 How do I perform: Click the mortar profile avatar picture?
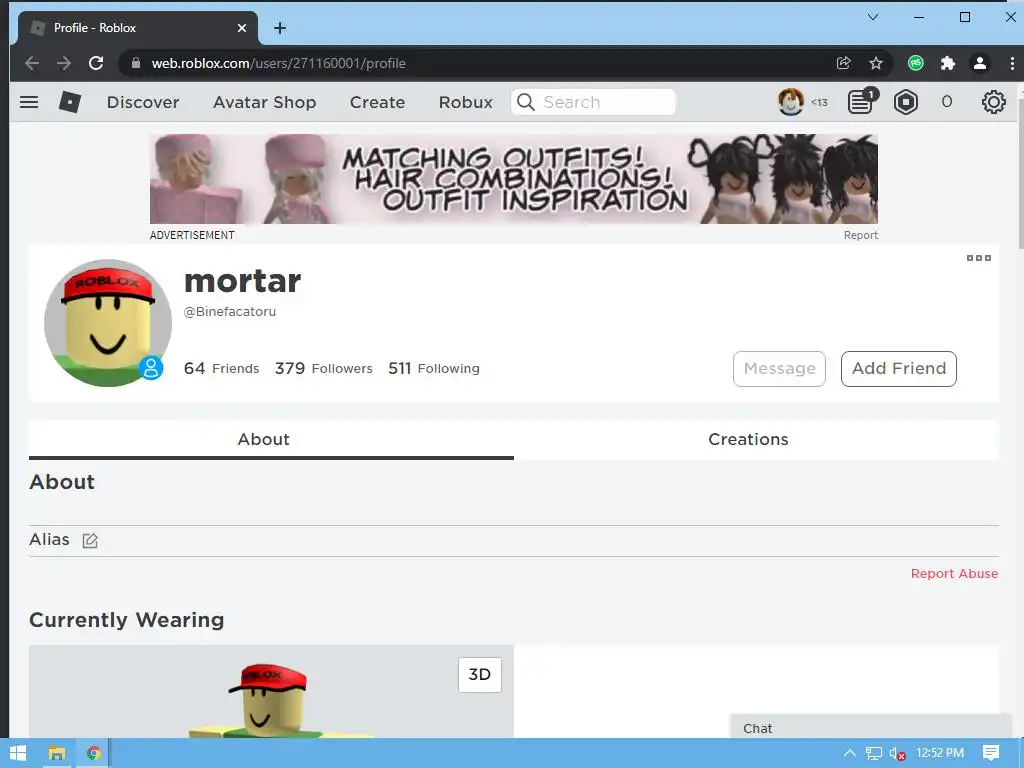point(108,323)
